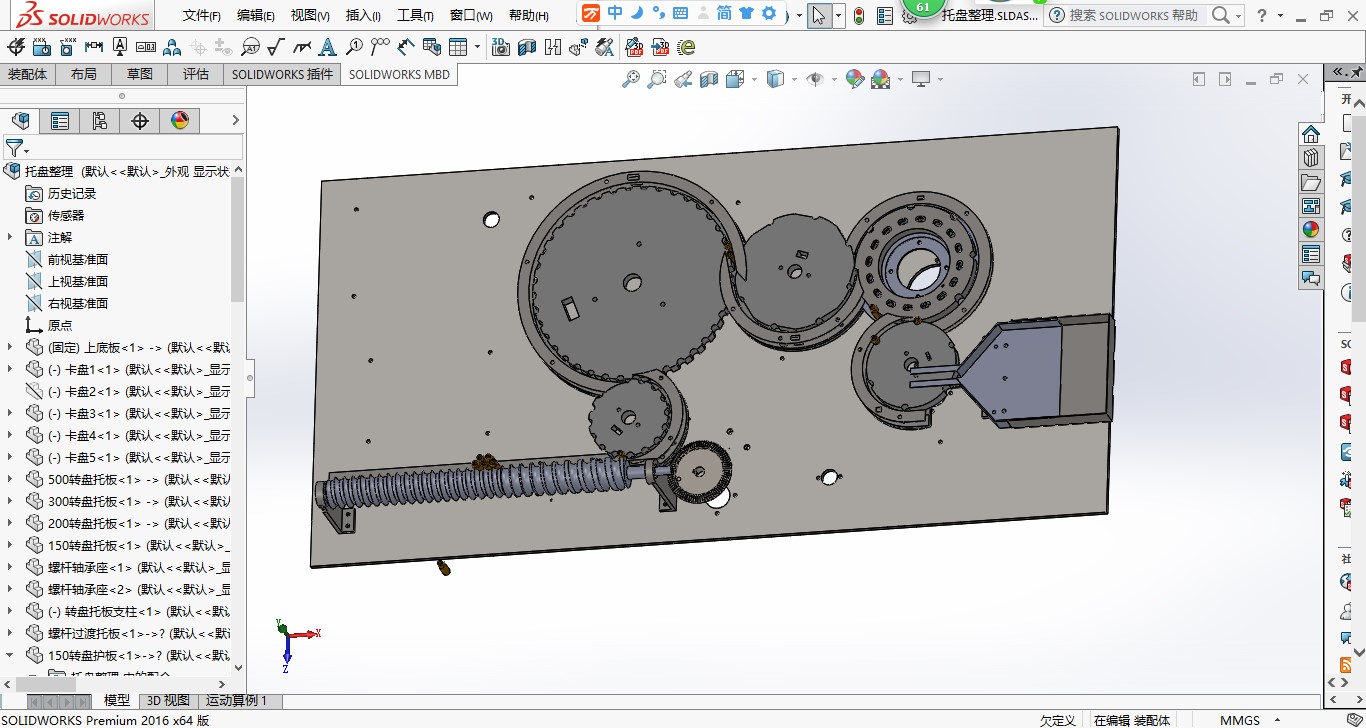Switch to the 运动算例 1 tab
Viewport: 1366px width, 728px height.
237,700
